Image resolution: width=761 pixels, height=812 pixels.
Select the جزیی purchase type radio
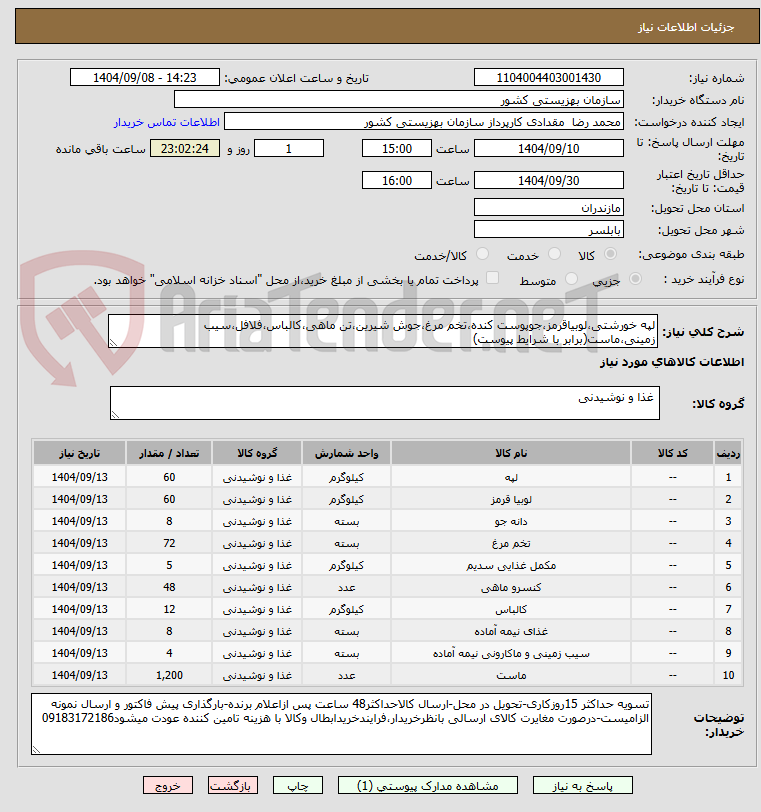[x=635, y=279]
